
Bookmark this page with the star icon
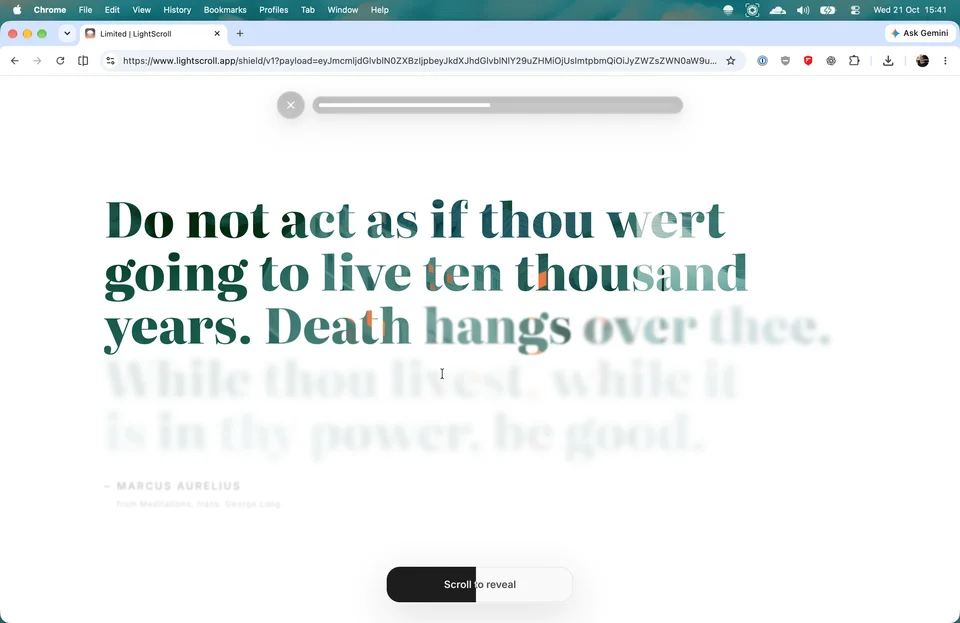pyautogui.click(x=730, y=61)
